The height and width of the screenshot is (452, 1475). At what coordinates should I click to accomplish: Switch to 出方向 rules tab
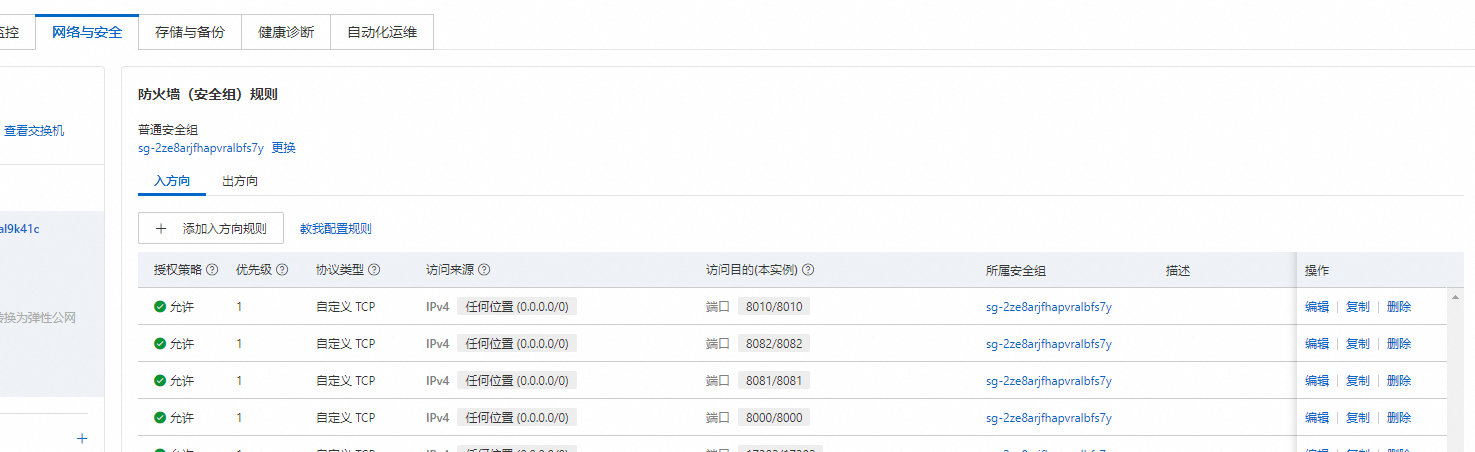(x=240, y=181)
